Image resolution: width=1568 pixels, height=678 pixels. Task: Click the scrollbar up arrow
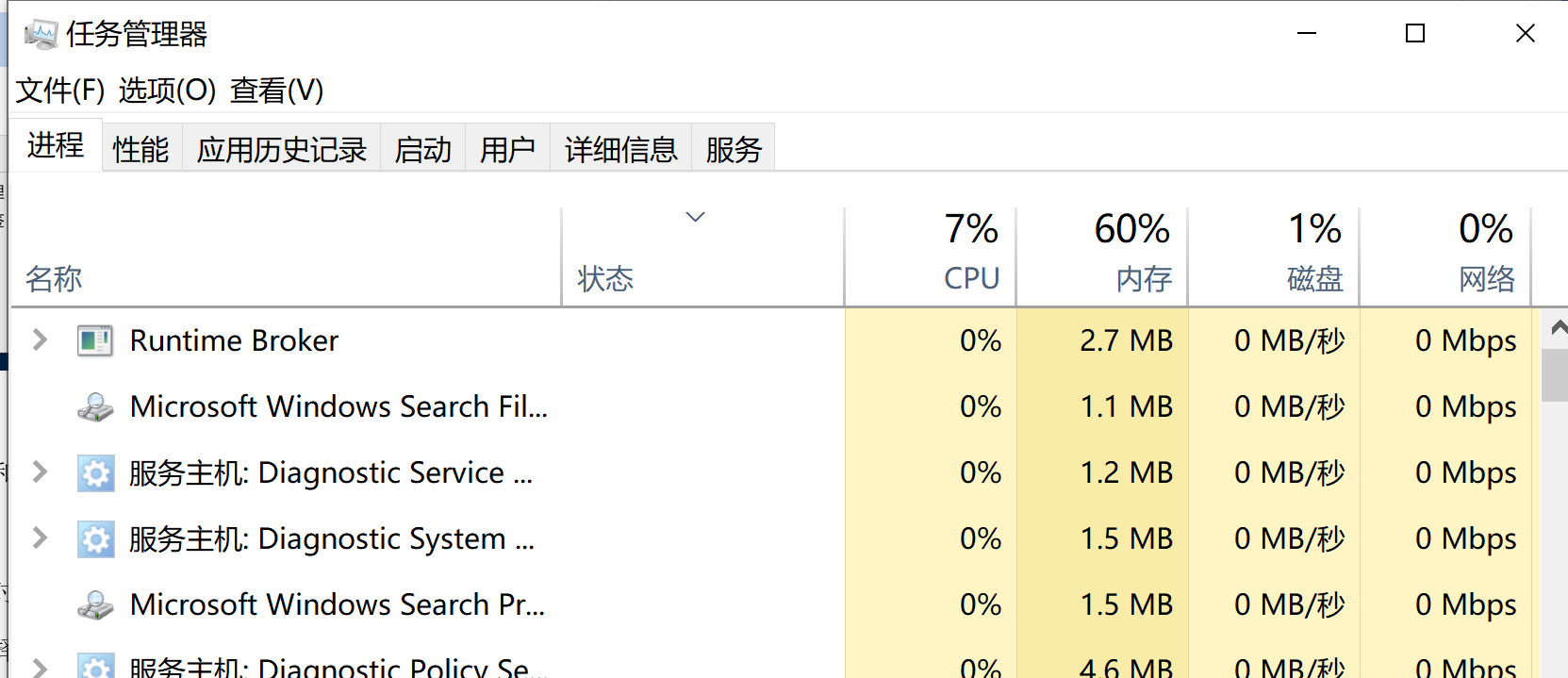(x=1558, y=328)
